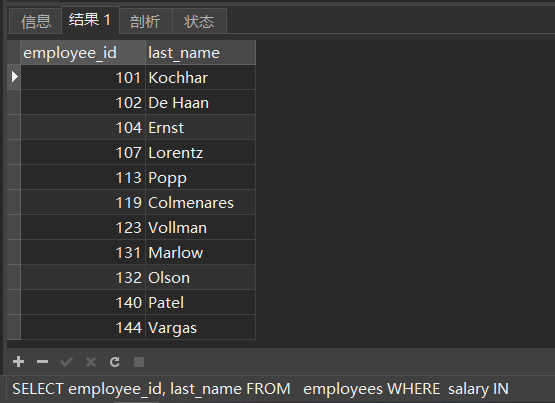Open the 剖析 tab
This screenshot has height=403, width=555.
click(x=145, y=21)
